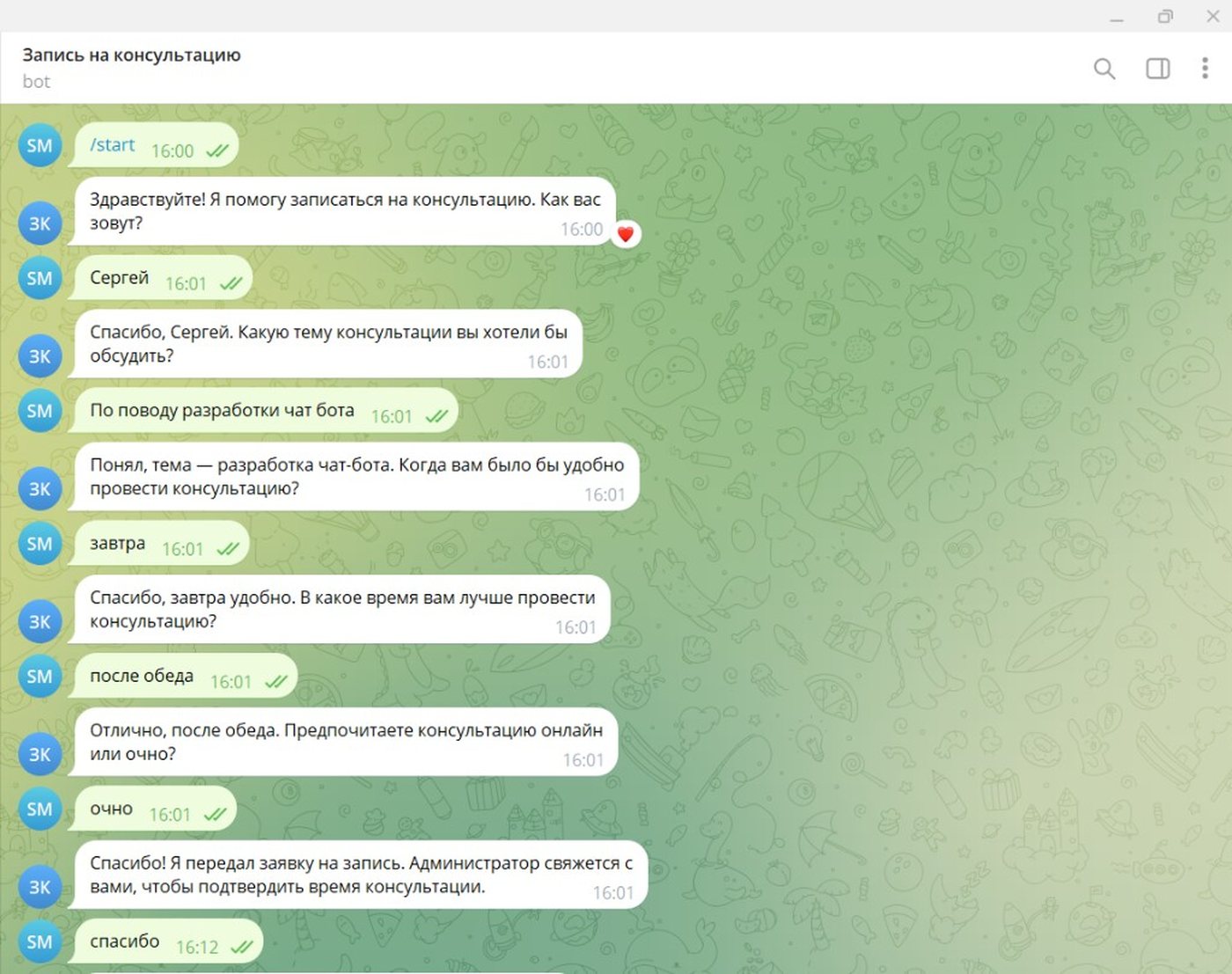Open the three-dot chat menu
Image resolution: width=1232 pixels, height=974 pixels.
(1205, 69)
